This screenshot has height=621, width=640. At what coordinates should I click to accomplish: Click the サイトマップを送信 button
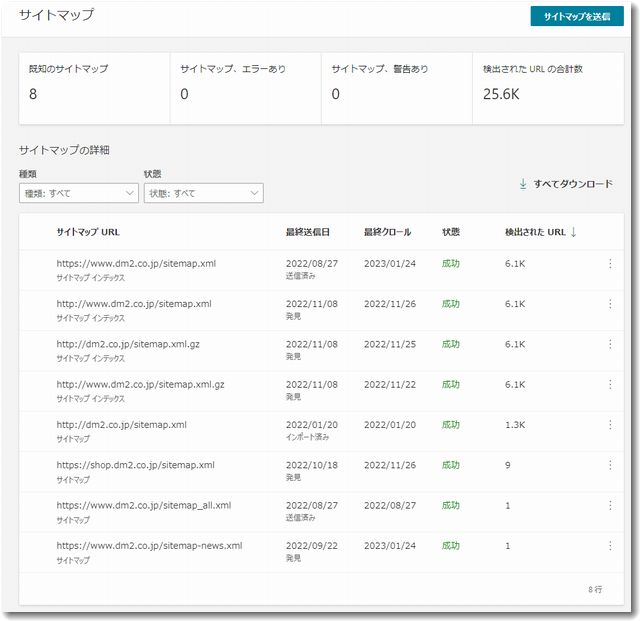576,17
